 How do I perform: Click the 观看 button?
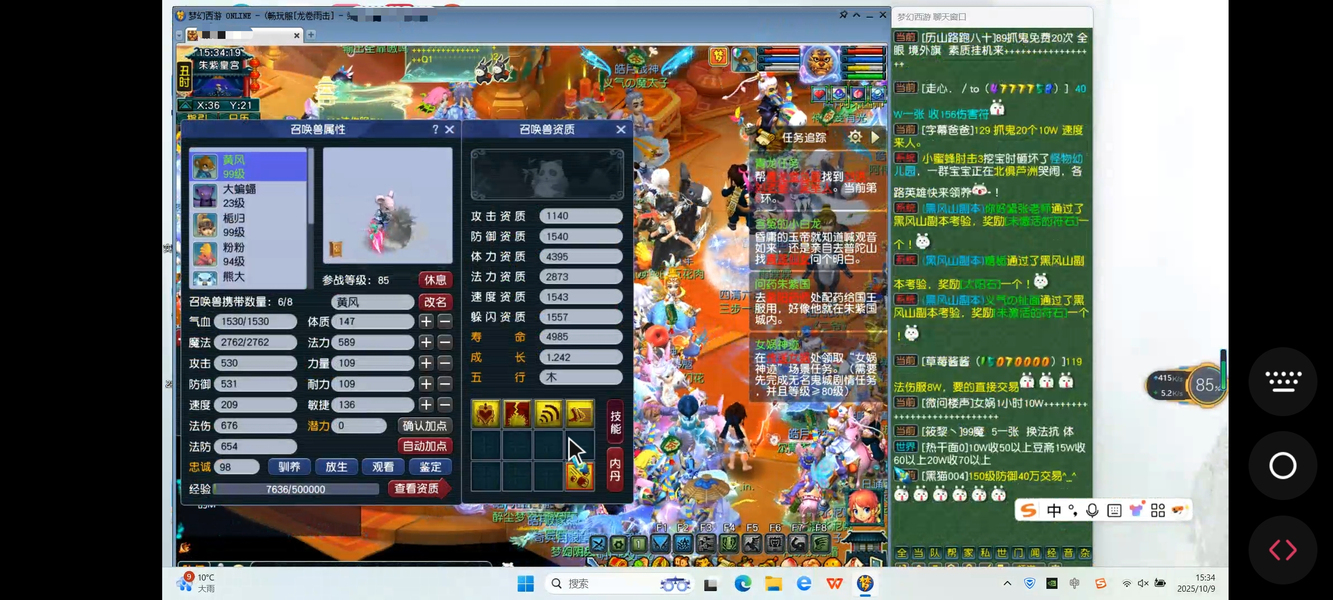coord(383,467)
